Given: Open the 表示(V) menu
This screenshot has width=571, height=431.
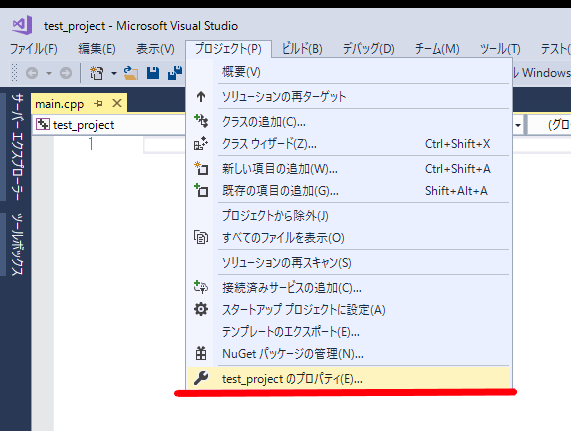Looking at the screenshot, I should 155,48.
